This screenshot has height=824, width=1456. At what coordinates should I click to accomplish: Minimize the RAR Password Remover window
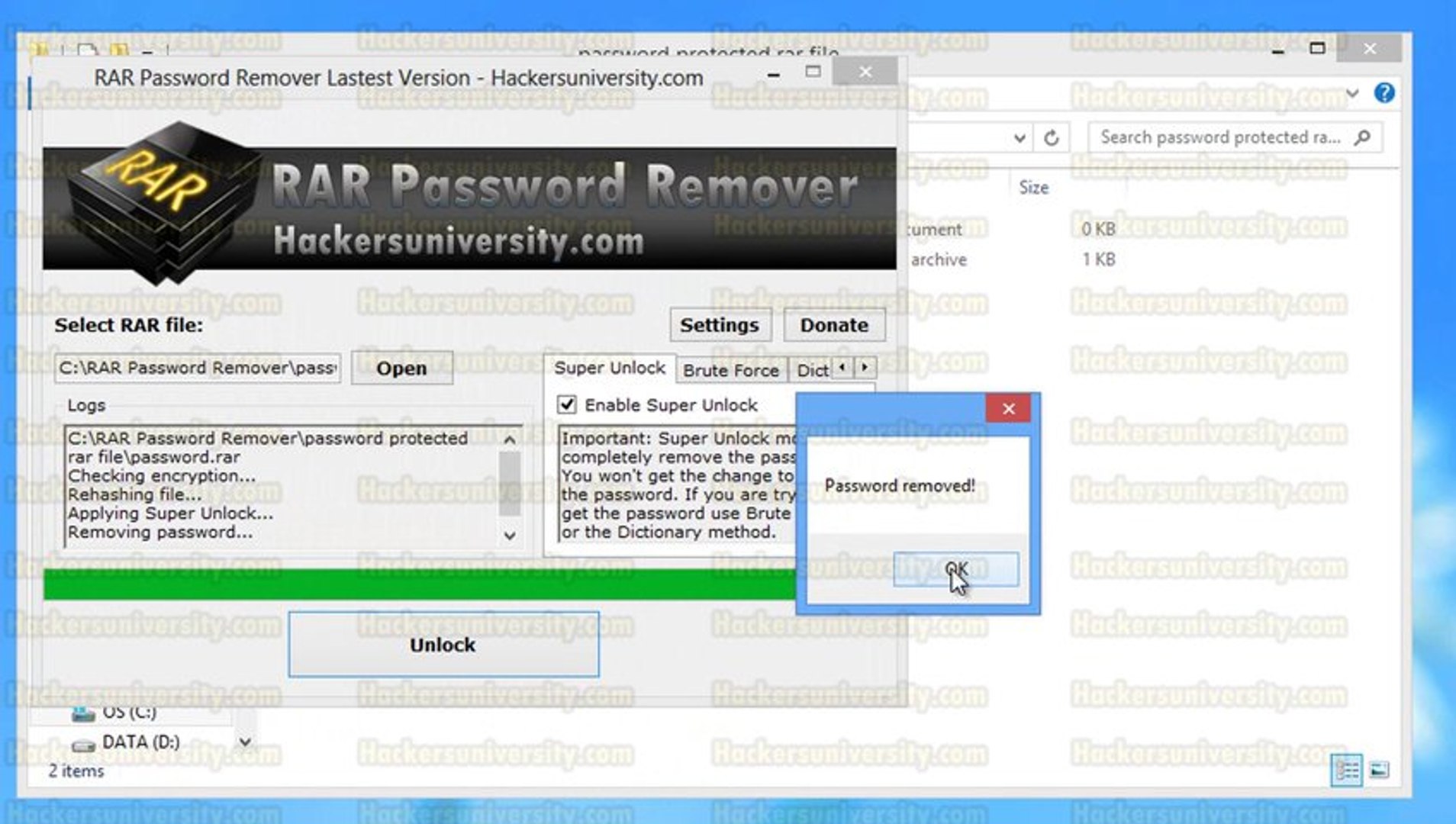point(773,74)
